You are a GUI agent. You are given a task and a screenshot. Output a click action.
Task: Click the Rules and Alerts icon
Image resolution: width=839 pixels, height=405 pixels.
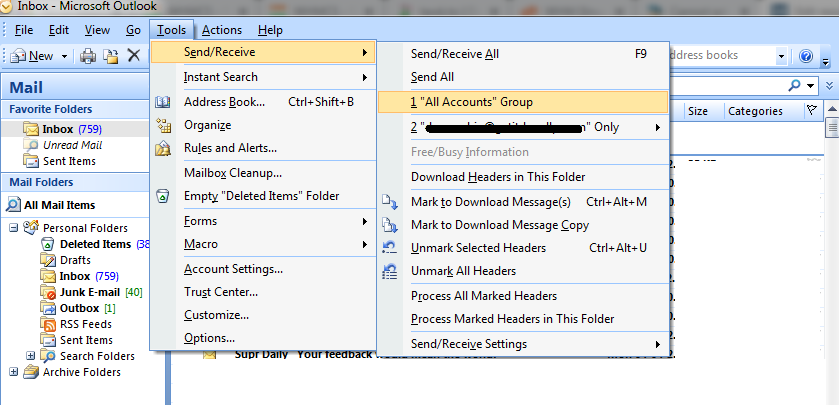tap(163, 148)
